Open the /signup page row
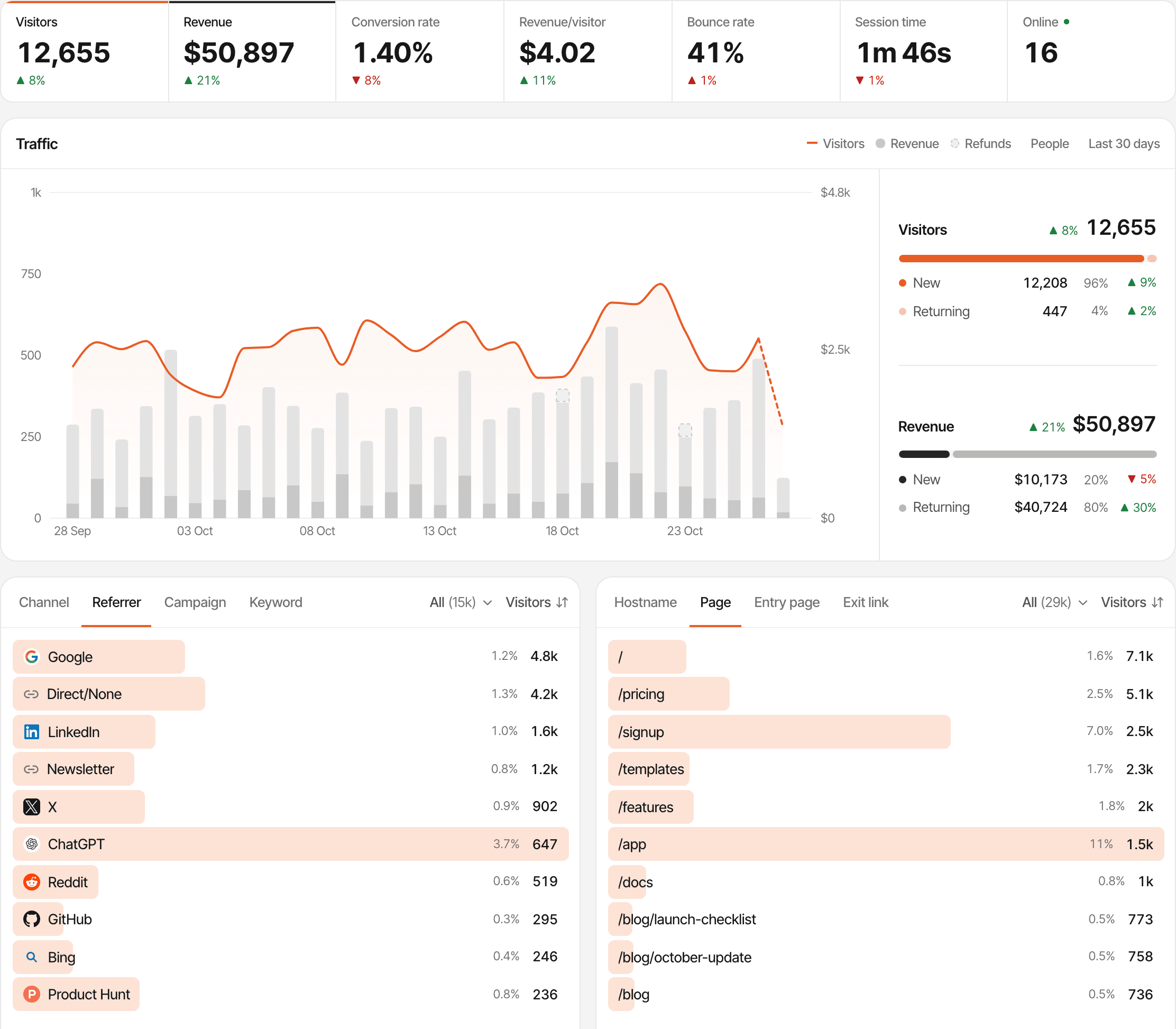Screen dimensions: 1176x1029 [886, 731]
